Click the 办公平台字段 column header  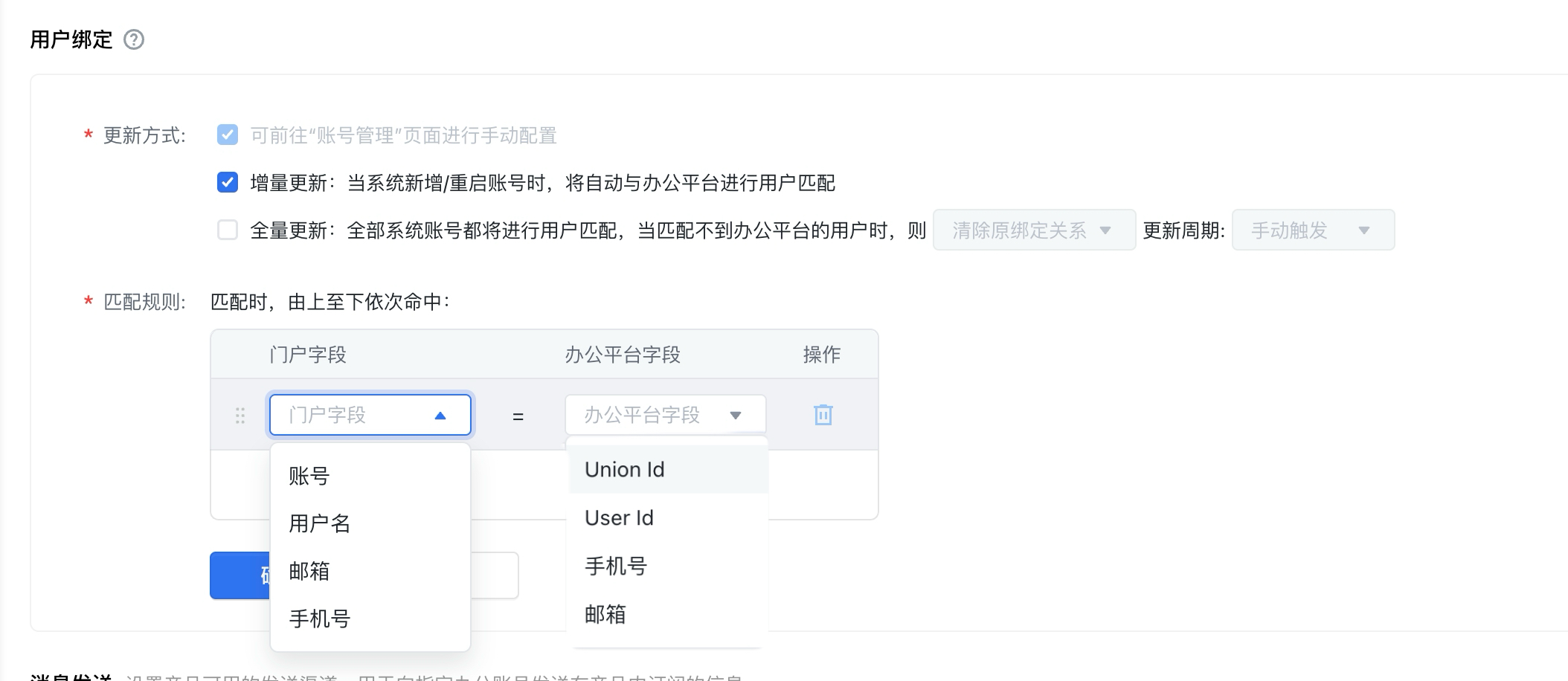623,355
